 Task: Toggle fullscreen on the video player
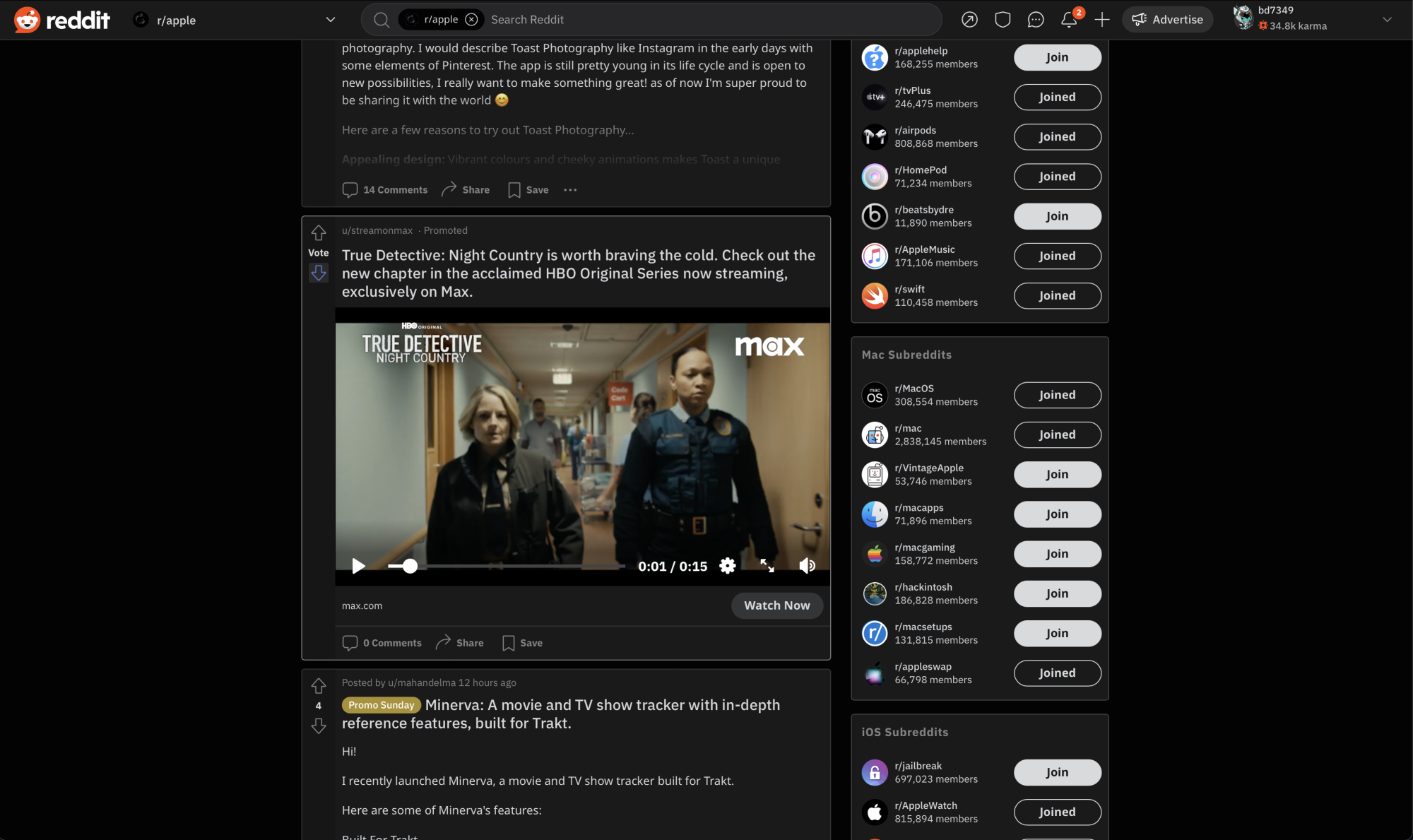[767, 566]
